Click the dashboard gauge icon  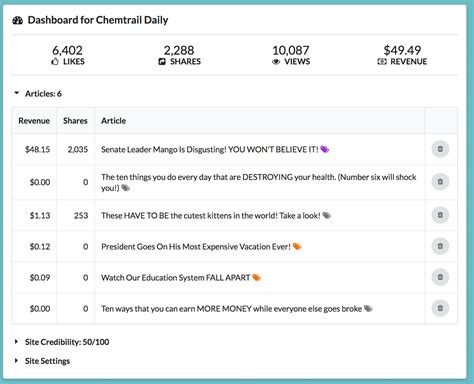(x=18, y=20)
